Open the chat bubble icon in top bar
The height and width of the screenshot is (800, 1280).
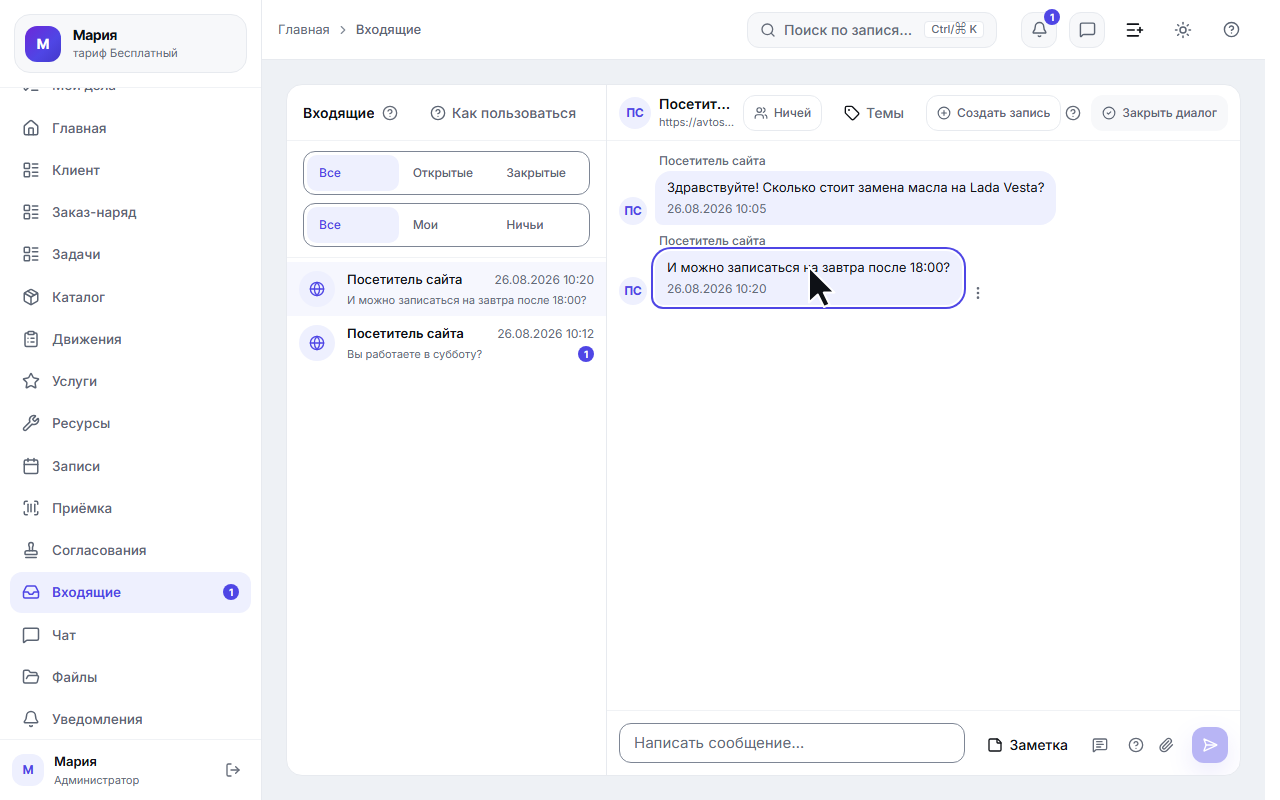1087,30
